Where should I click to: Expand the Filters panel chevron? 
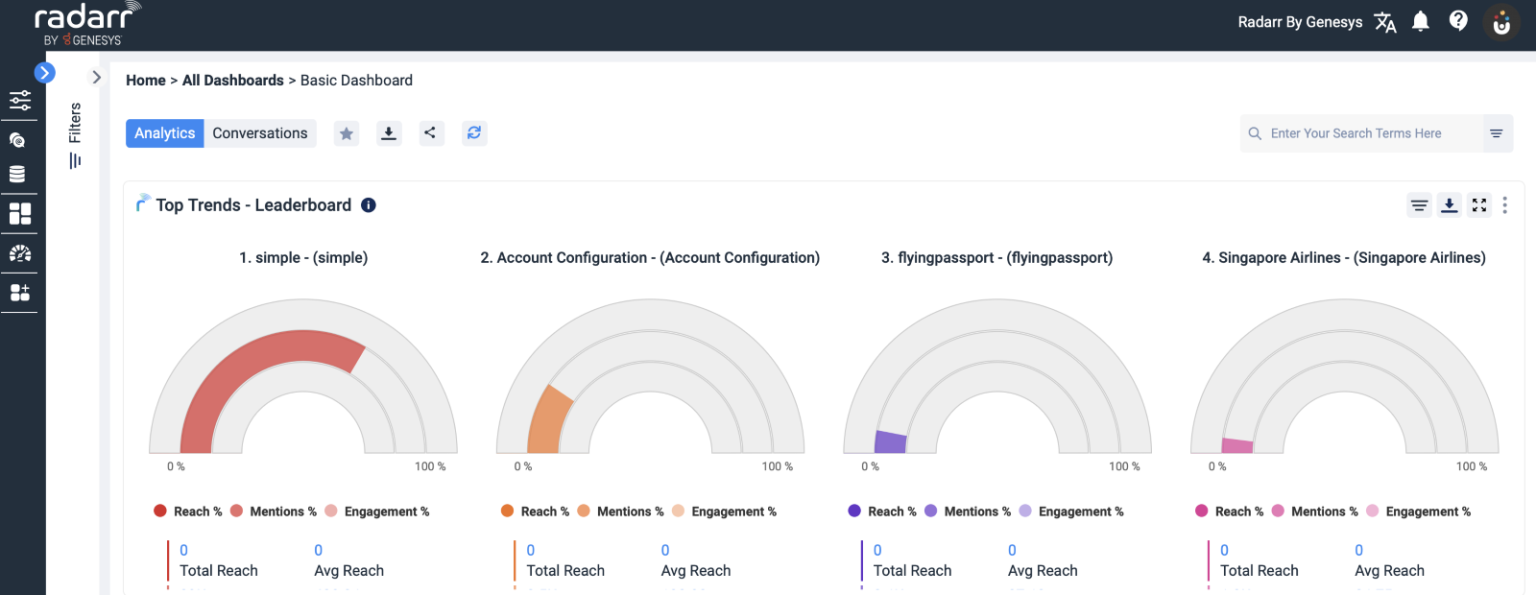point(96,76)
